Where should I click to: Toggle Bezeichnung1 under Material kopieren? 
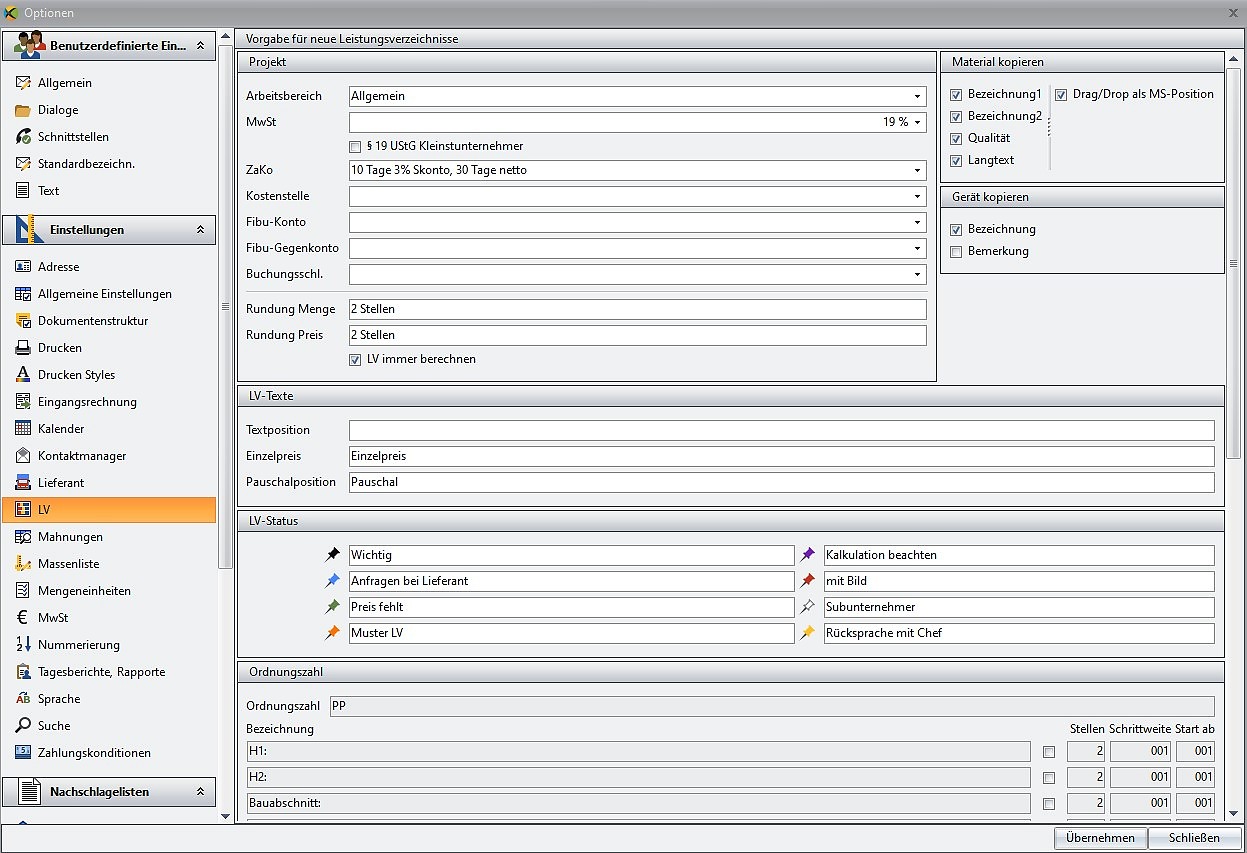click(956, 95)
